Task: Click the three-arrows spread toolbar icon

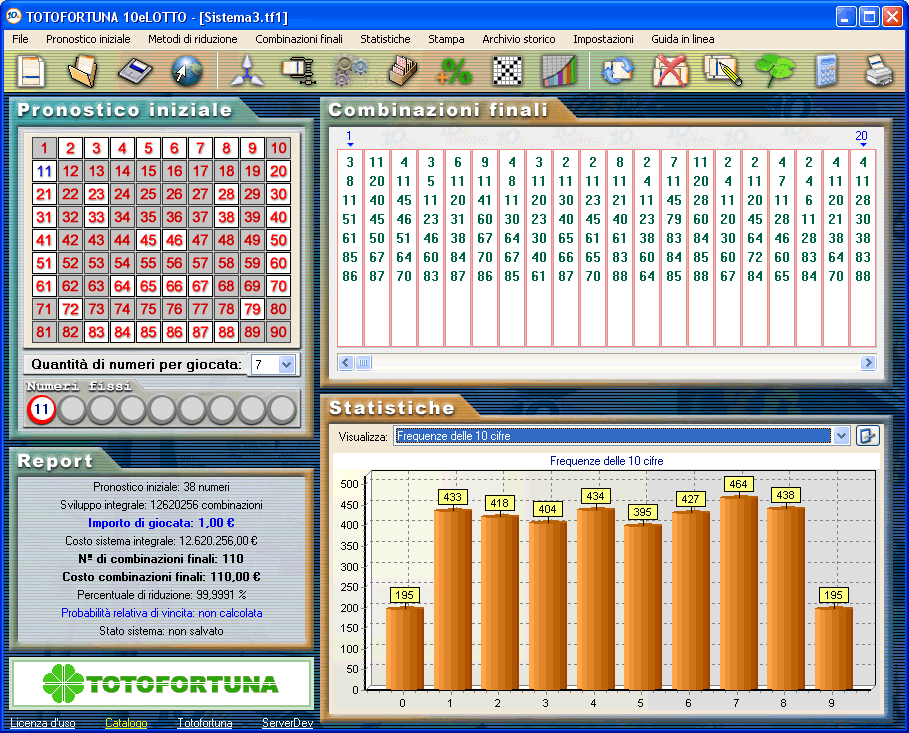Action: point(248,71)
